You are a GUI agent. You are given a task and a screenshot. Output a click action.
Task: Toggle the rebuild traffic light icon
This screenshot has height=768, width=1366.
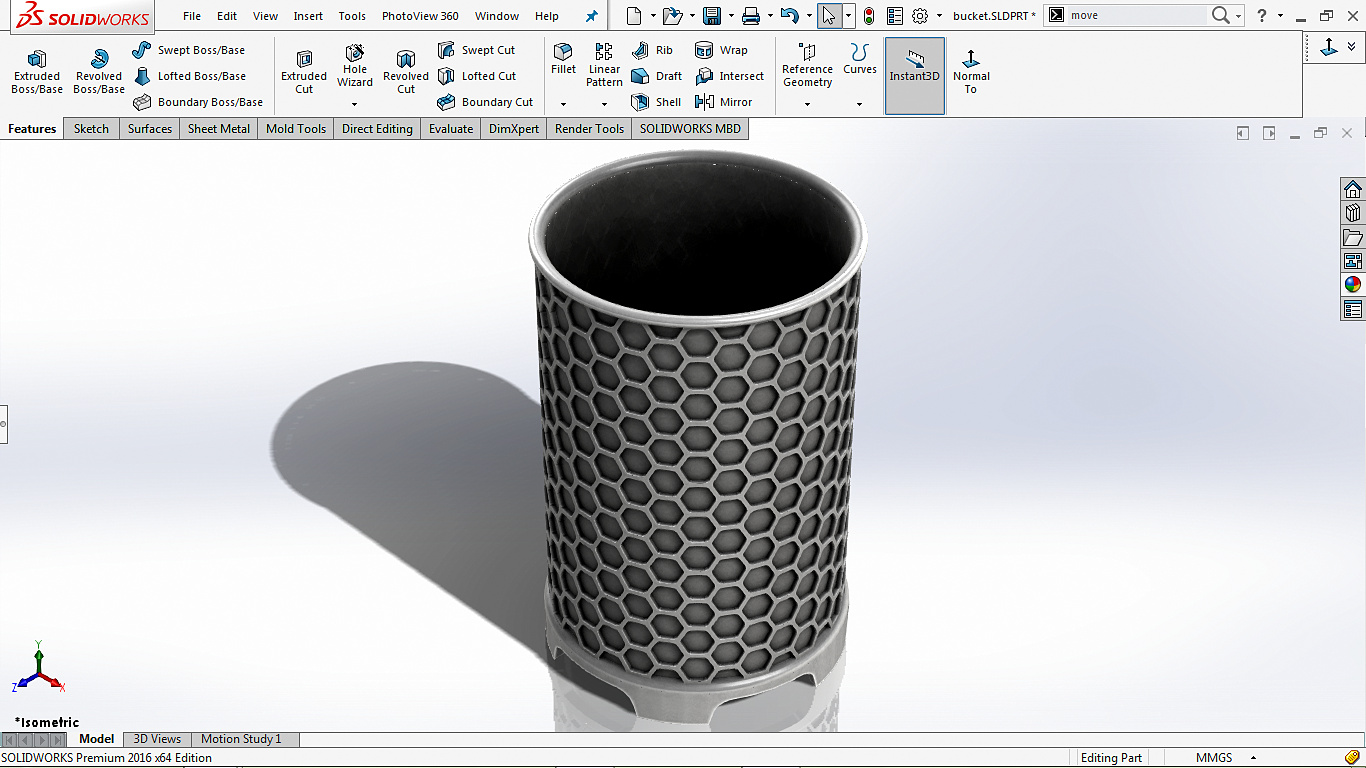pyautogui.click(x=869, y=16)
